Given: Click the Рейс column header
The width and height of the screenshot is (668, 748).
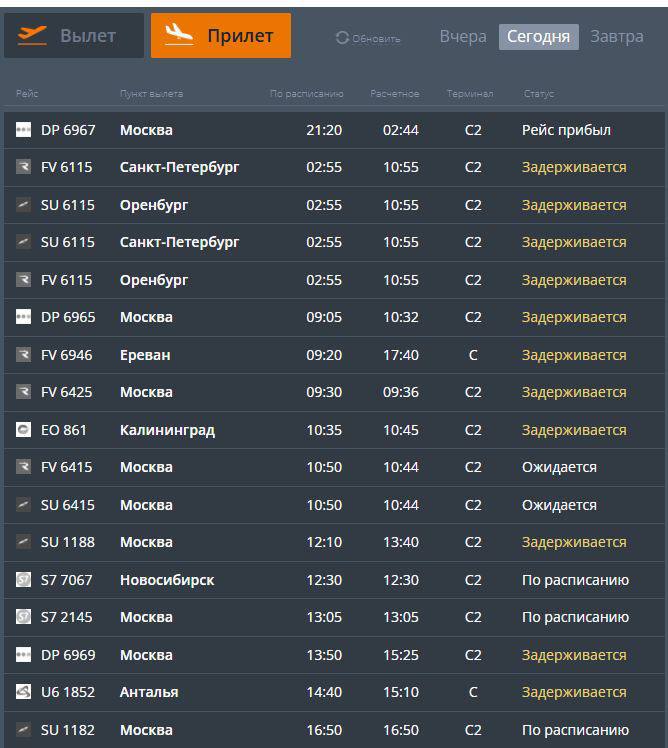Looking at the screenshot, I should point(27,94).
